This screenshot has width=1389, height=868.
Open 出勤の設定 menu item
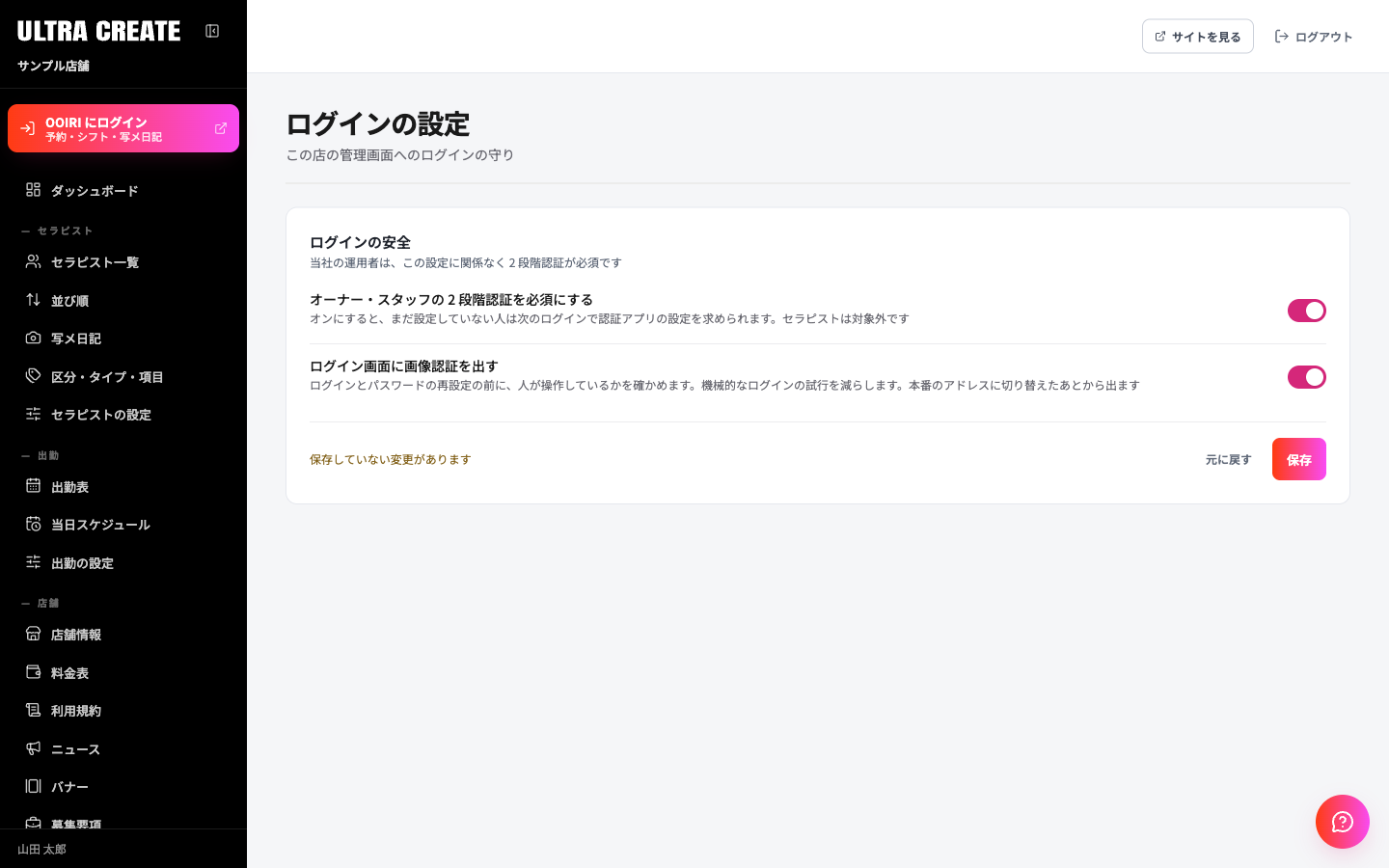click(123, 563)
